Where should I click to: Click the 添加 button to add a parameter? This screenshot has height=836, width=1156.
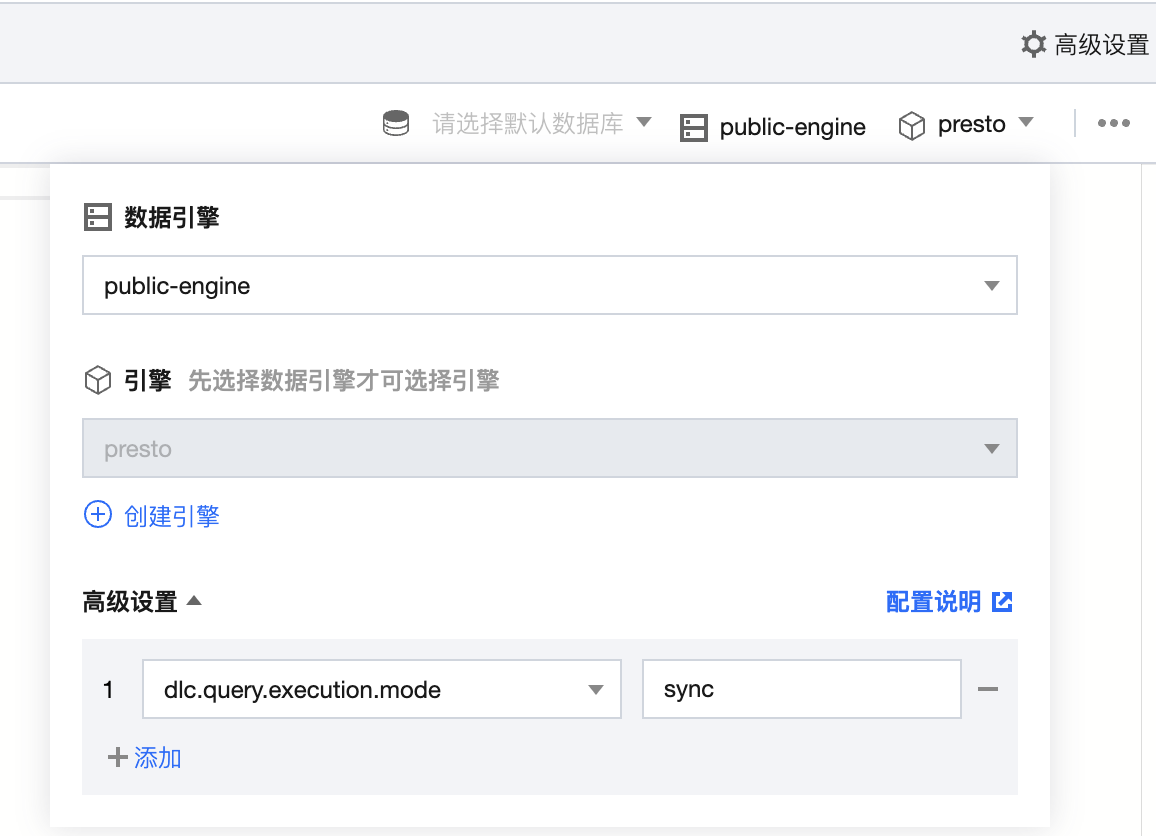[x=157, y=758]
